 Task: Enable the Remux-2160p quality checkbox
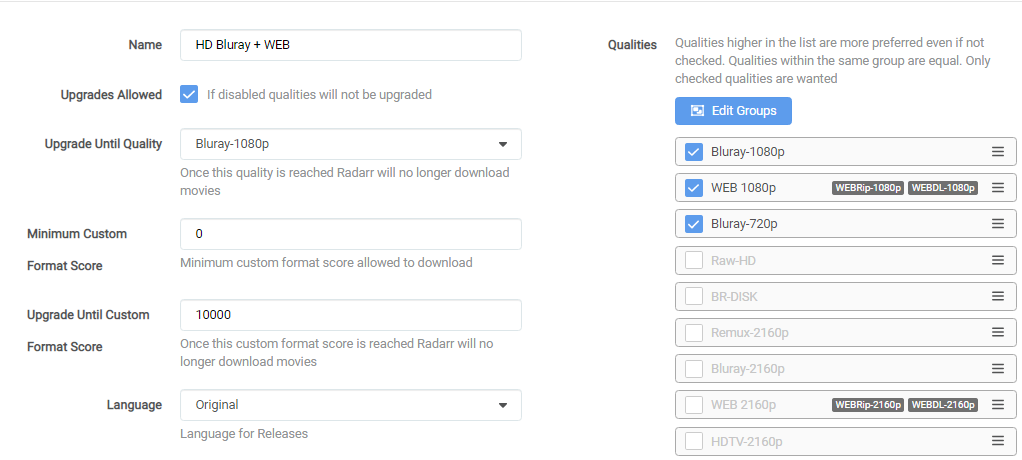tap(694, 332)
